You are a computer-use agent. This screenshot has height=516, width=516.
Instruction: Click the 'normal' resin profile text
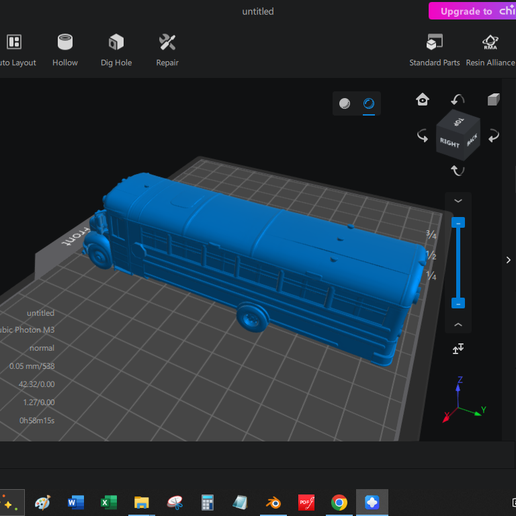pos(42,348)
